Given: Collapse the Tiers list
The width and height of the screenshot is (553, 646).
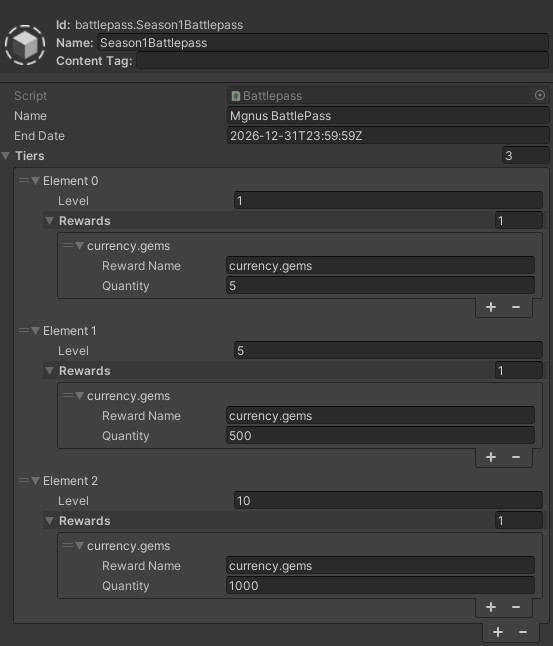Looking at the screenshot, I should tap(6, 156).
